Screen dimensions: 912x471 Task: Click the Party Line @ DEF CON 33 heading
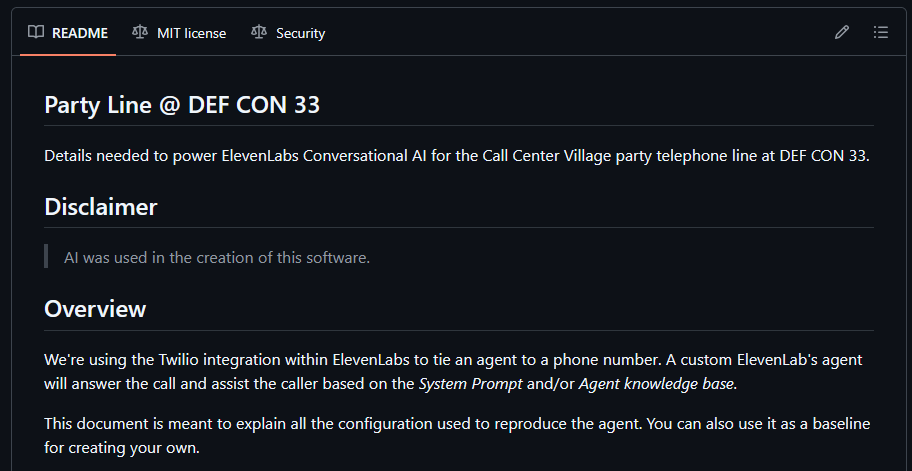182,105
